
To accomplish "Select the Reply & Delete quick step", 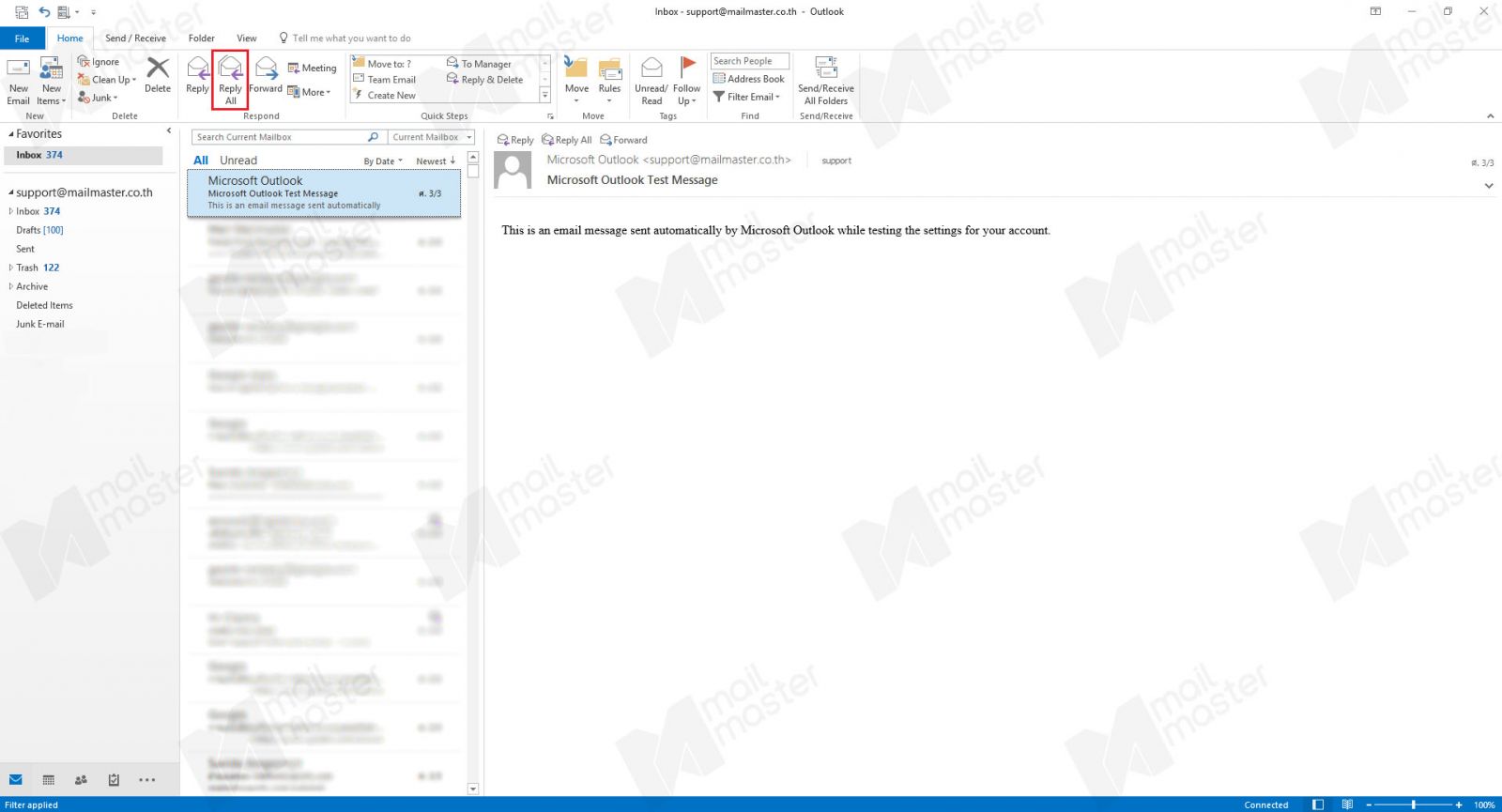I will click(484, 80).
